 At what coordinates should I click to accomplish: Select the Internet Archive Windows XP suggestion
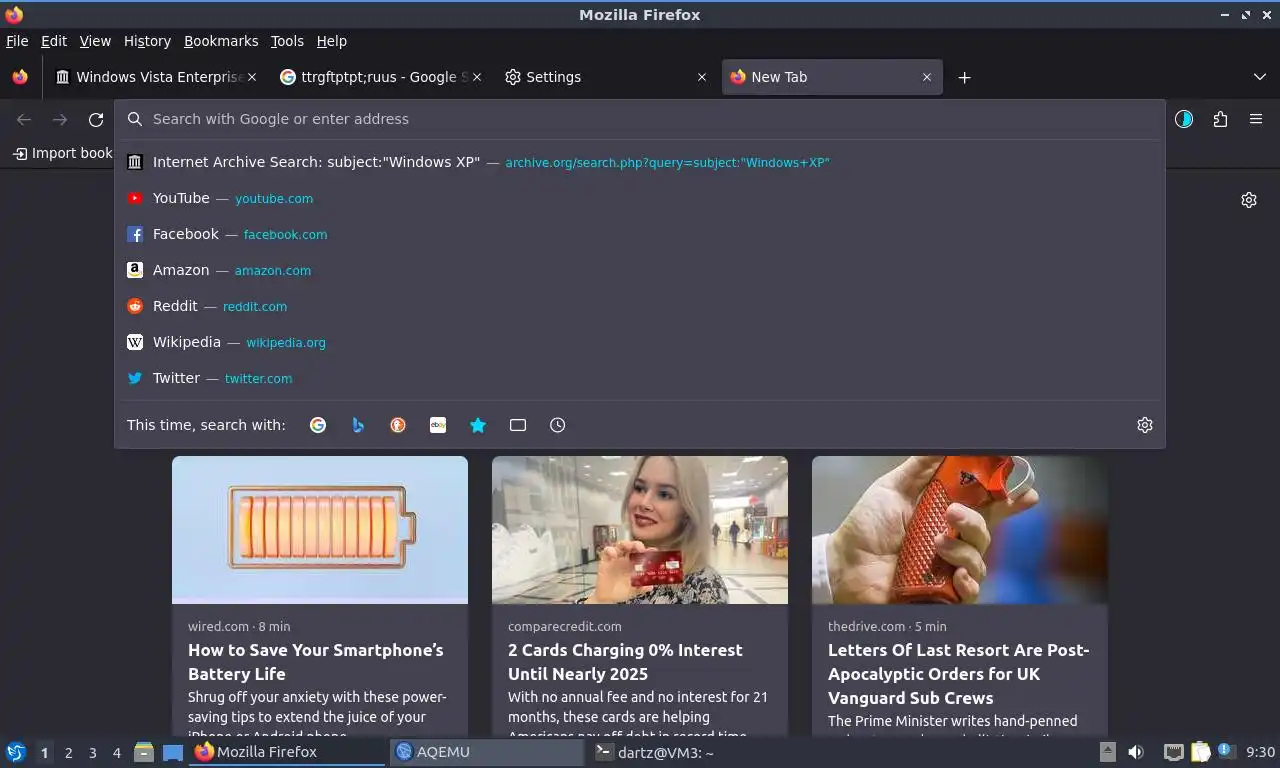640,162
